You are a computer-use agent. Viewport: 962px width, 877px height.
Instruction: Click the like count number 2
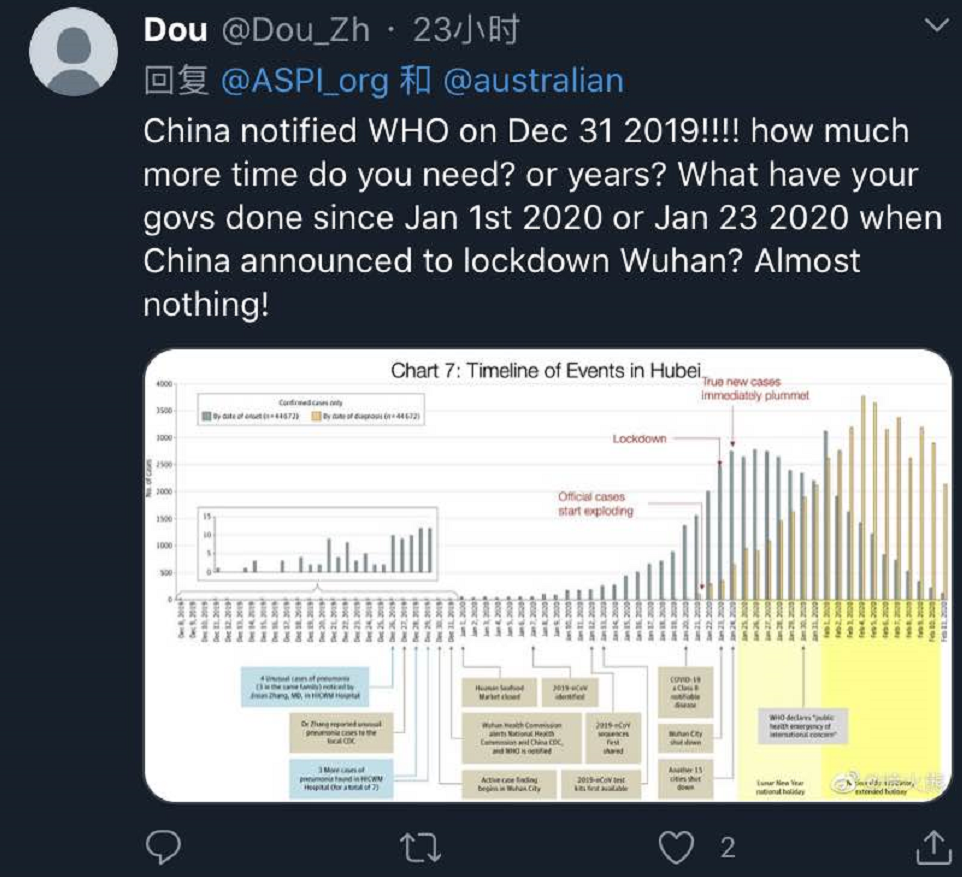pos(727,848)
